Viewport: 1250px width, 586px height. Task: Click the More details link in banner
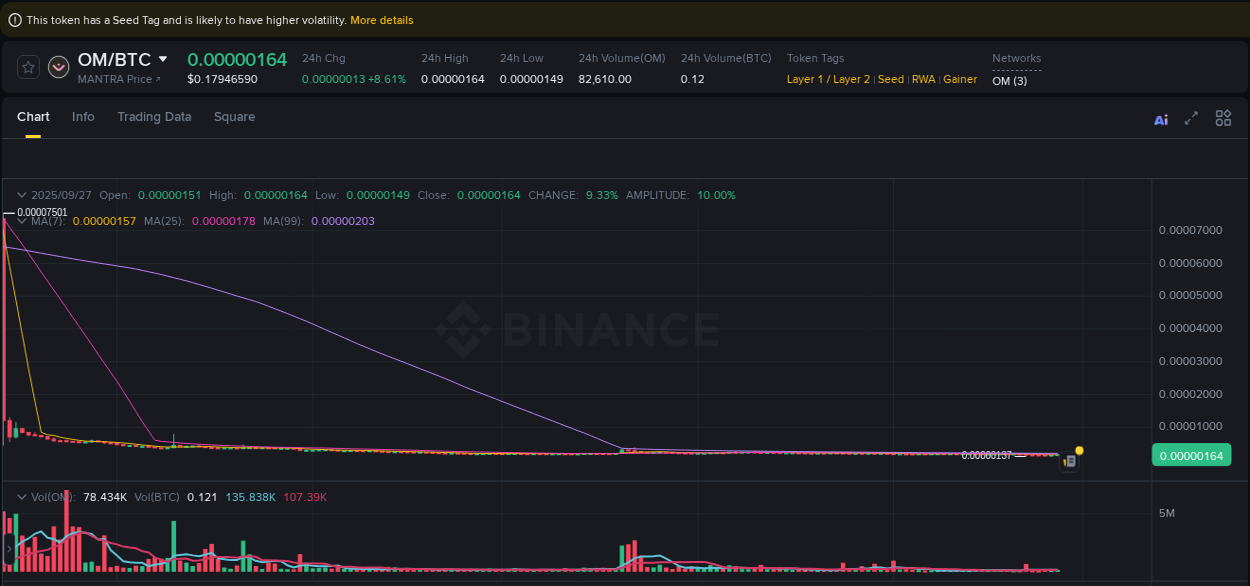(x=381, y=20)
